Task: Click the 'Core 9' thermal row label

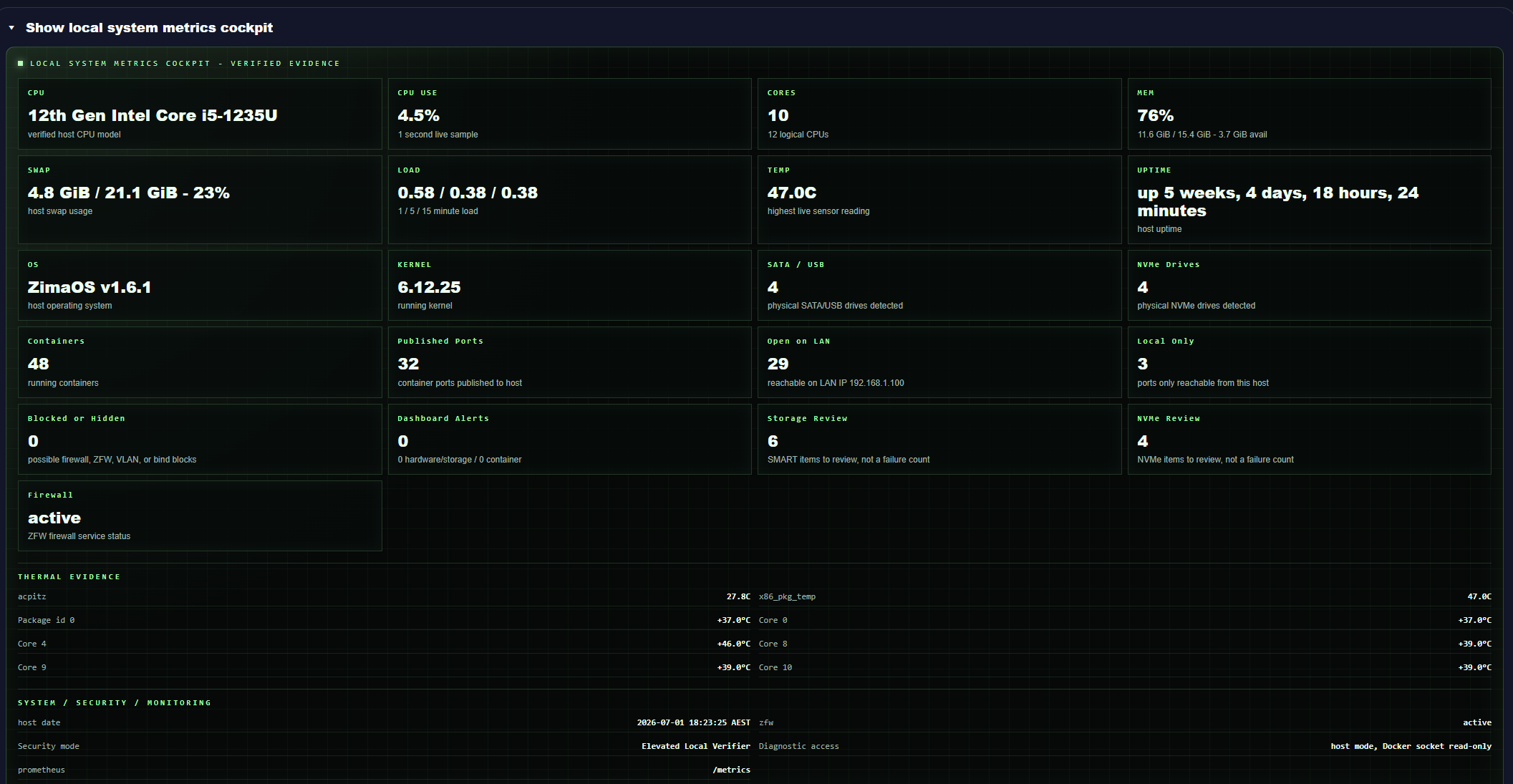Action: 32,667
